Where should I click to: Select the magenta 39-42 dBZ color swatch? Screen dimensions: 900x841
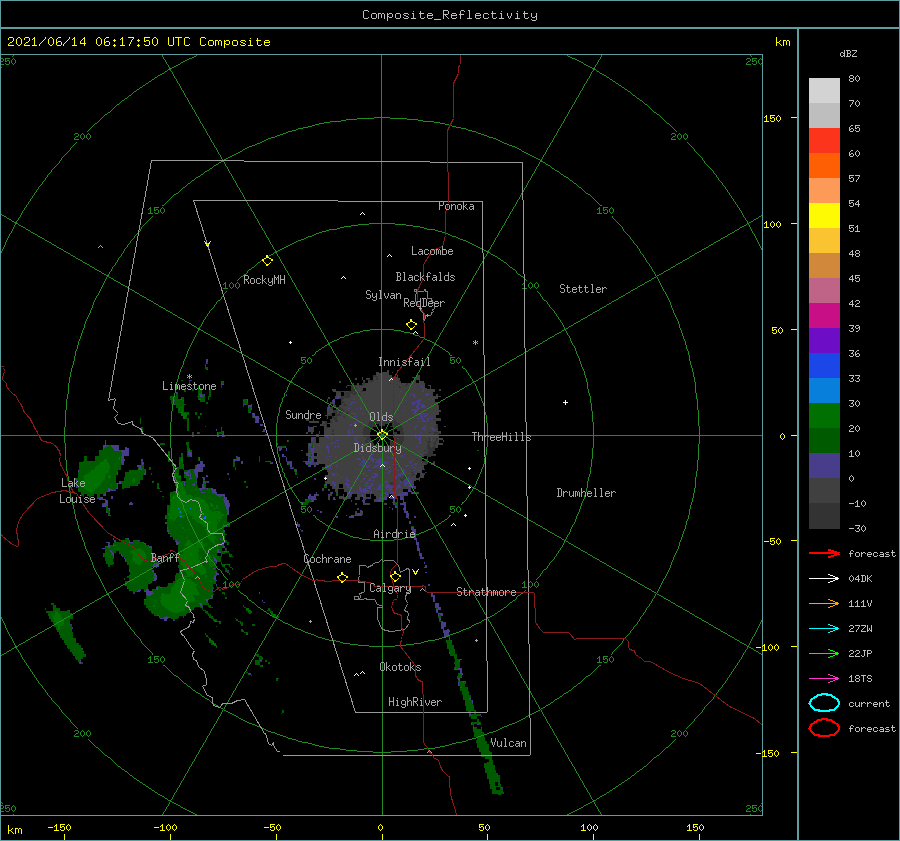click(824, 316)
